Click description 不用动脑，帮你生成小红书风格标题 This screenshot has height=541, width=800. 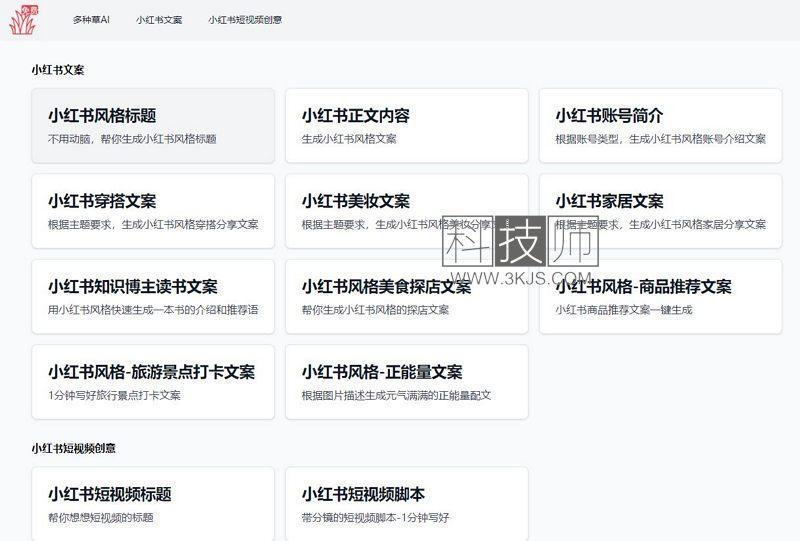pos(132,139)
